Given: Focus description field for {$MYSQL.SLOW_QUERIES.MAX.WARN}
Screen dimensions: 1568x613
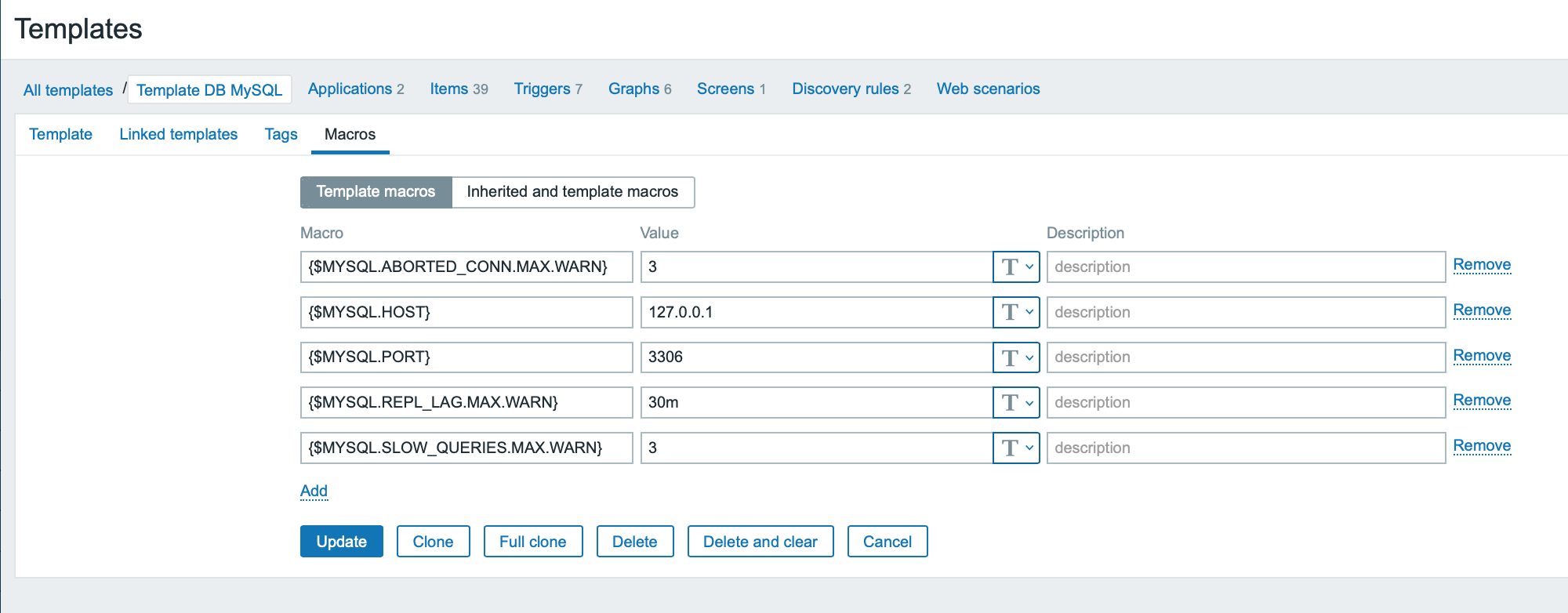Looking at the screenshot, I should [1246, 448].
